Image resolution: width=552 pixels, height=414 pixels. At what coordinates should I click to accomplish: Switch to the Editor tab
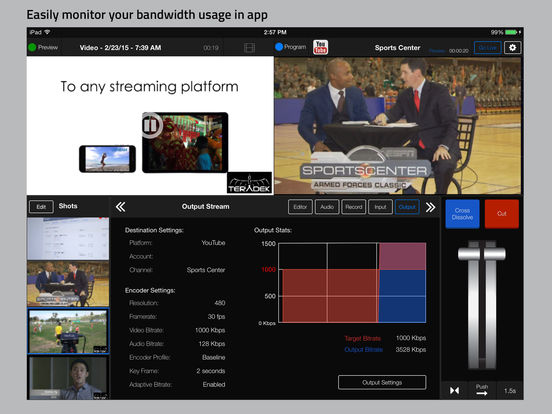tap(300, 207)
